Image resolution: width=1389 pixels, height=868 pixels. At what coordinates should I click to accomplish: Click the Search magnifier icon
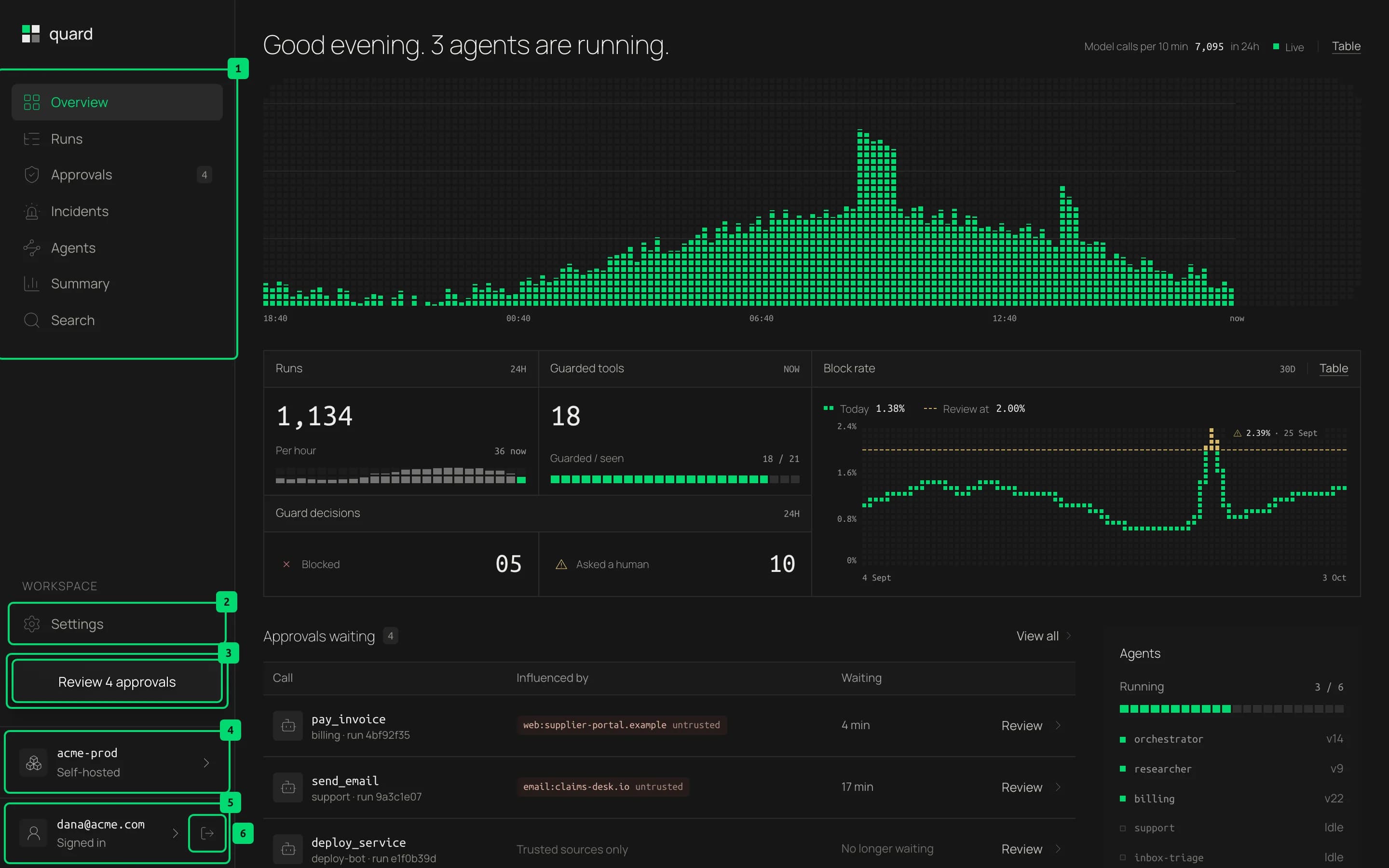pos(31,320)
